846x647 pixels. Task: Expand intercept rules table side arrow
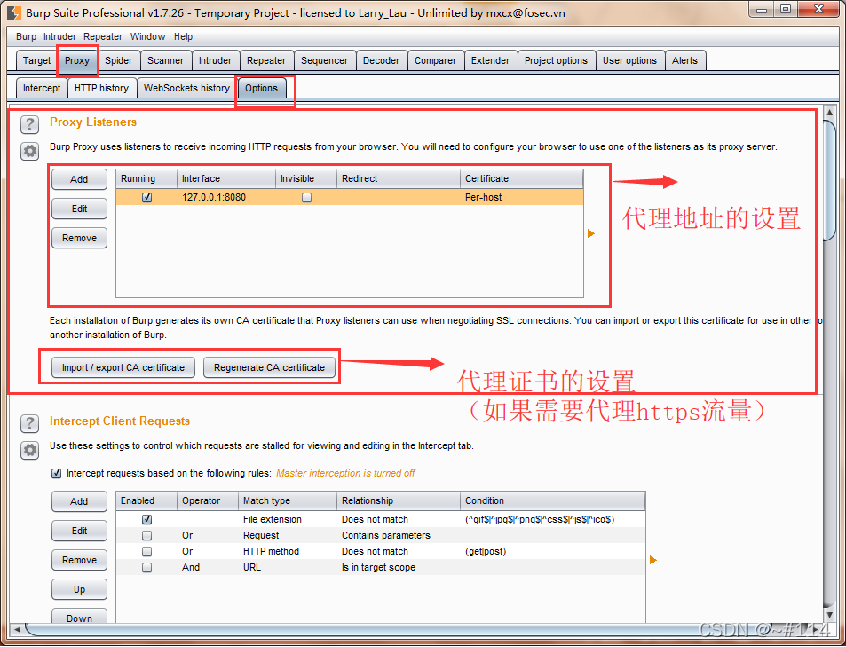(x=653, y=560)
